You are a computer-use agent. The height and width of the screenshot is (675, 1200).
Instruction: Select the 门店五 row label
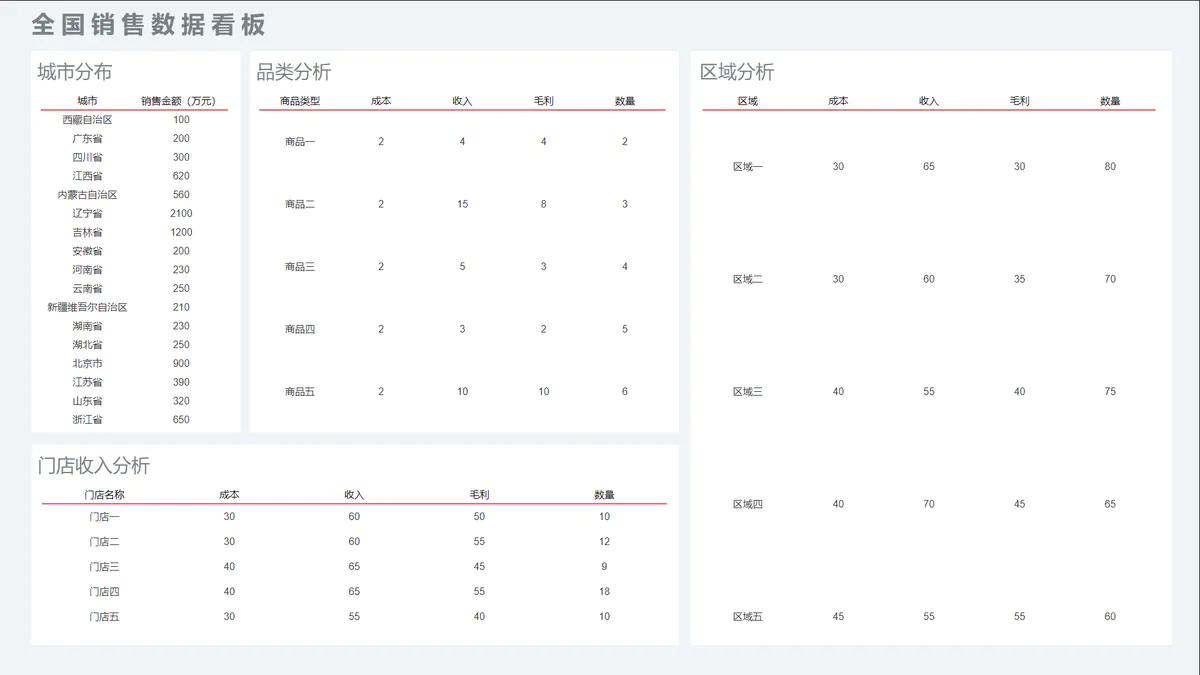[x=104, y=617]
